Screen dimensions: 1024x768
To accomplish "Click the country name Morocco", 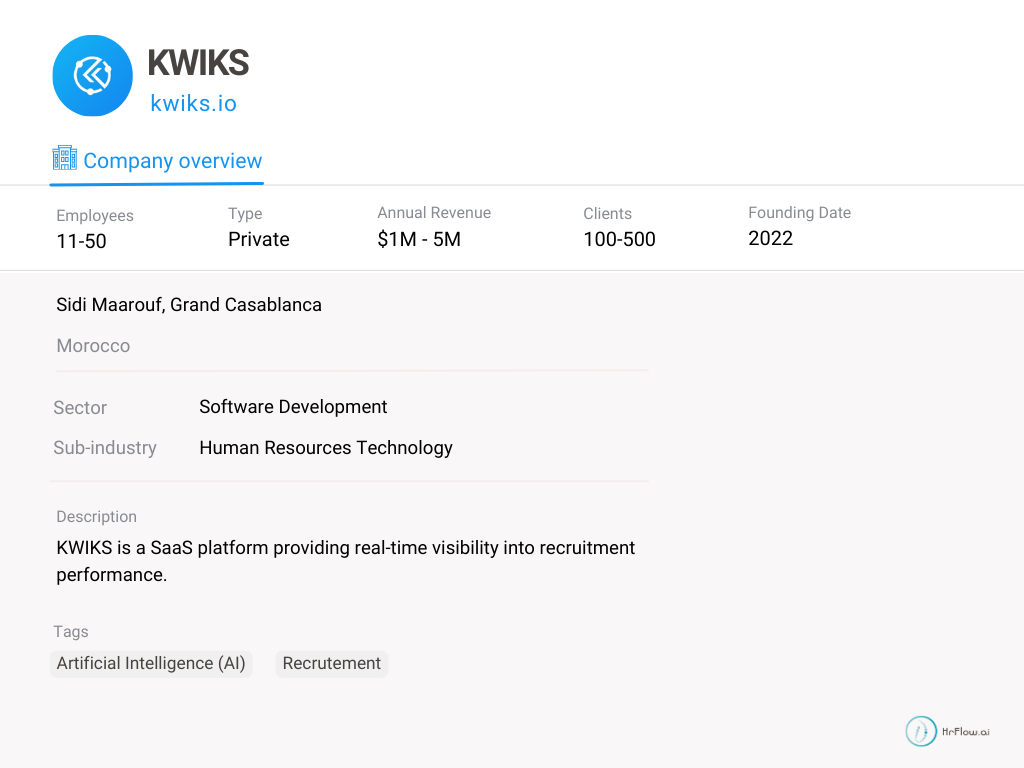I will tap(93, 345).
